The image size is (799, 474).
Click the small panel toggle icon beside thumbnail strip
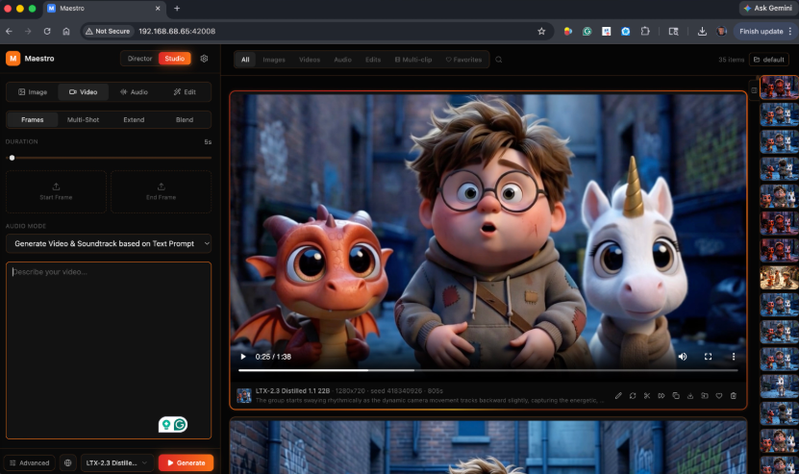pos(754,90)
